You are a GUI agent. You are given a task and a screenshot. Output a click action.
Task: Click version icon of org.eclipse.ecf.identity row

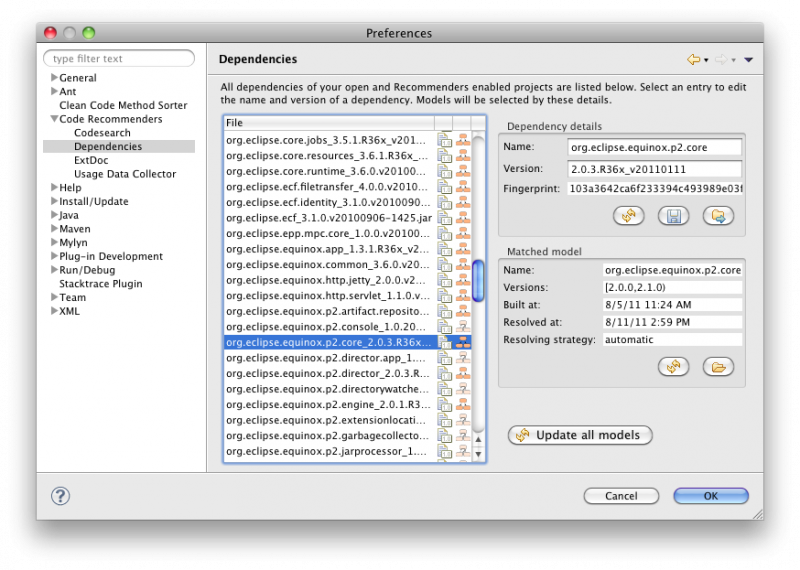click(x=445, y=202)
